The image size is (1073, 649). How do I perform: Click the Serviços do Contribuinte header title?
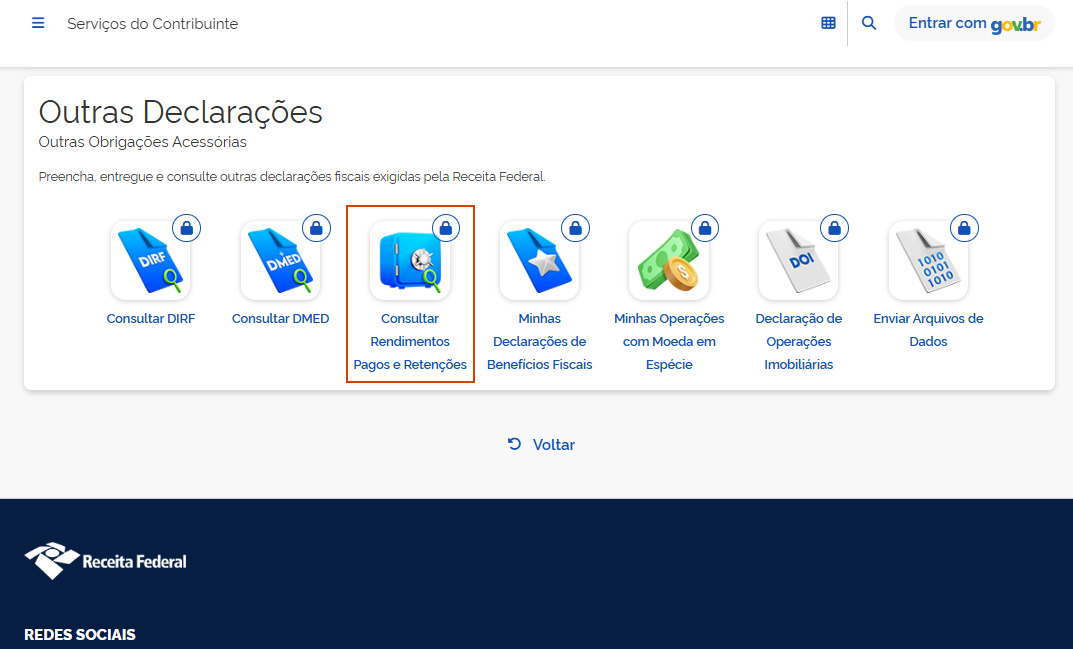(152, 23)
